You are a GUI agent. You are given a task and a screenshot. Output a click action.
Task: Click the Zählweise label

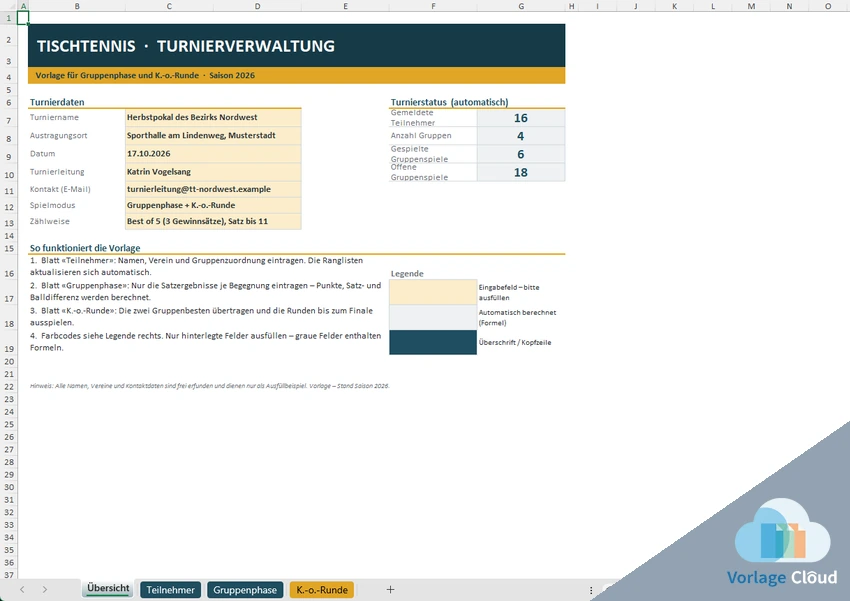coord(50,221)
